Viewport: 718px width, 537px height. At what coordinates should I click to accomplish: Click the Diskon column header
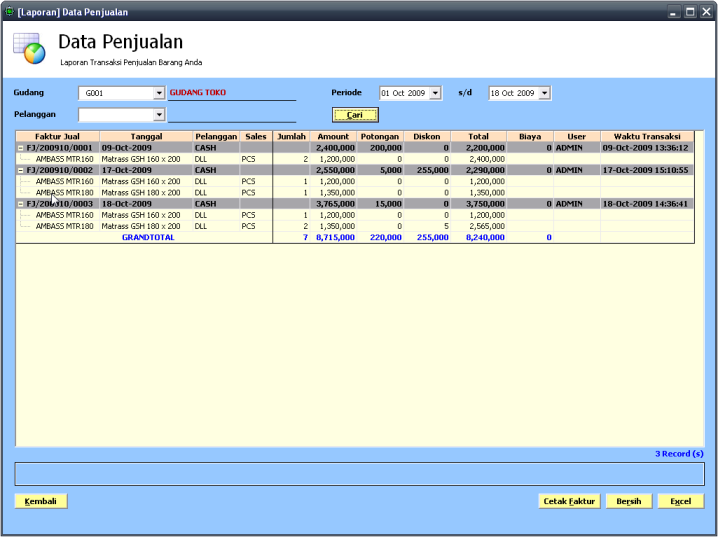tap(427, 136)
